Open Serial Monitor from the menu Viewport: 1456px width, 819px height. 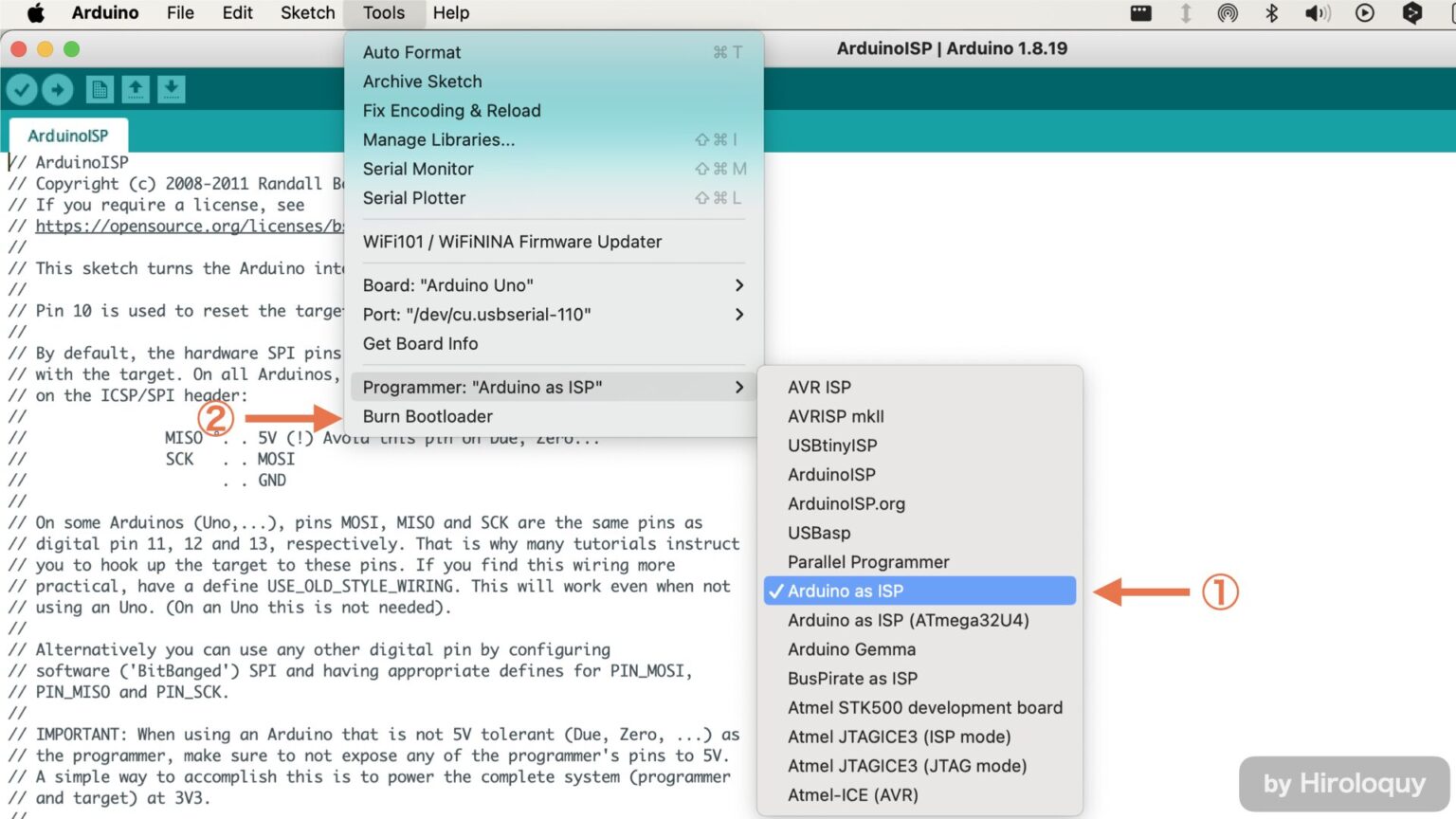[554, 169]
